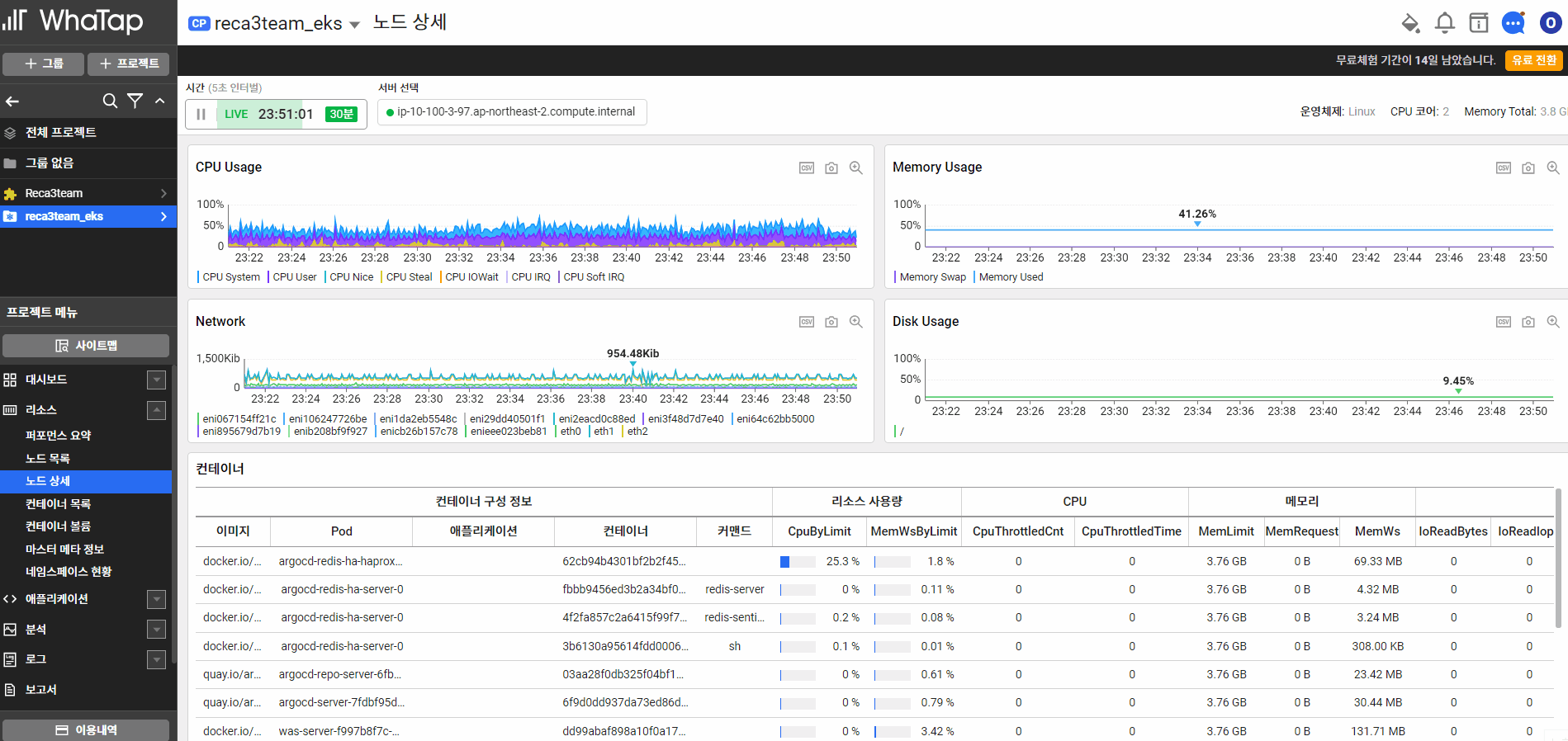The height and width of the screenshot is (741, 1568).
Task: Open the paint bucket theme icon
Action: pos(1411,23)
